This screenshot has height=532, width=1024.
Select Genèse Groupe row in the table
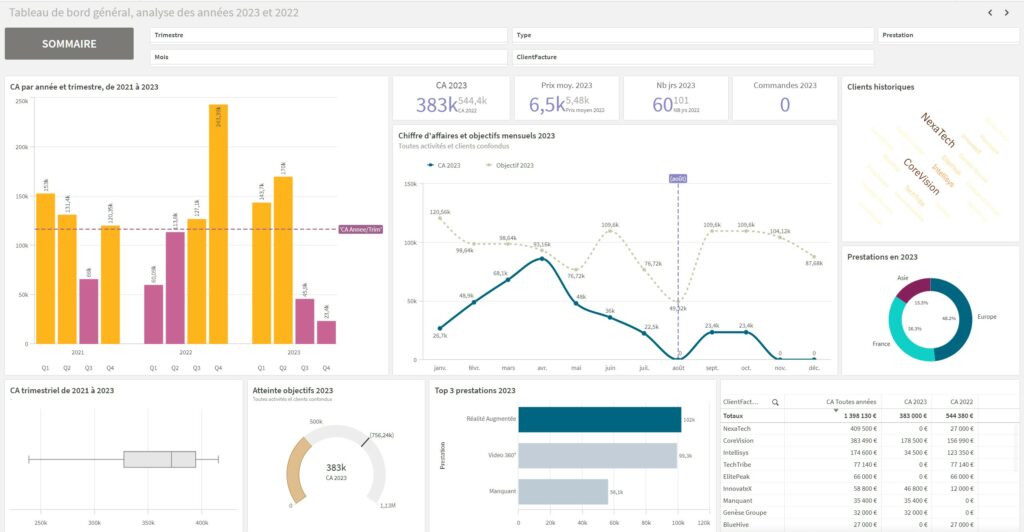coord(869,513)
